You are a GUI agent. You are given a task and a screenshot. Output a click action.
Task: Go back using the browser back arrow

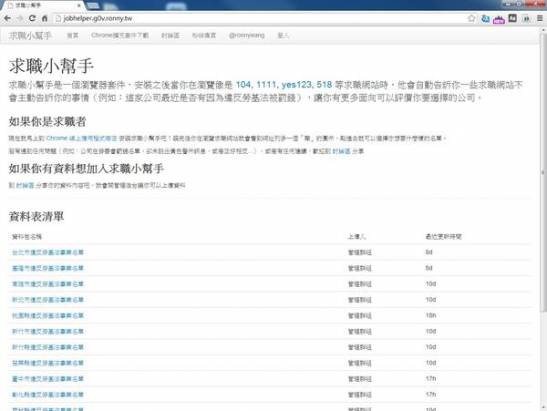click(7, 18)
